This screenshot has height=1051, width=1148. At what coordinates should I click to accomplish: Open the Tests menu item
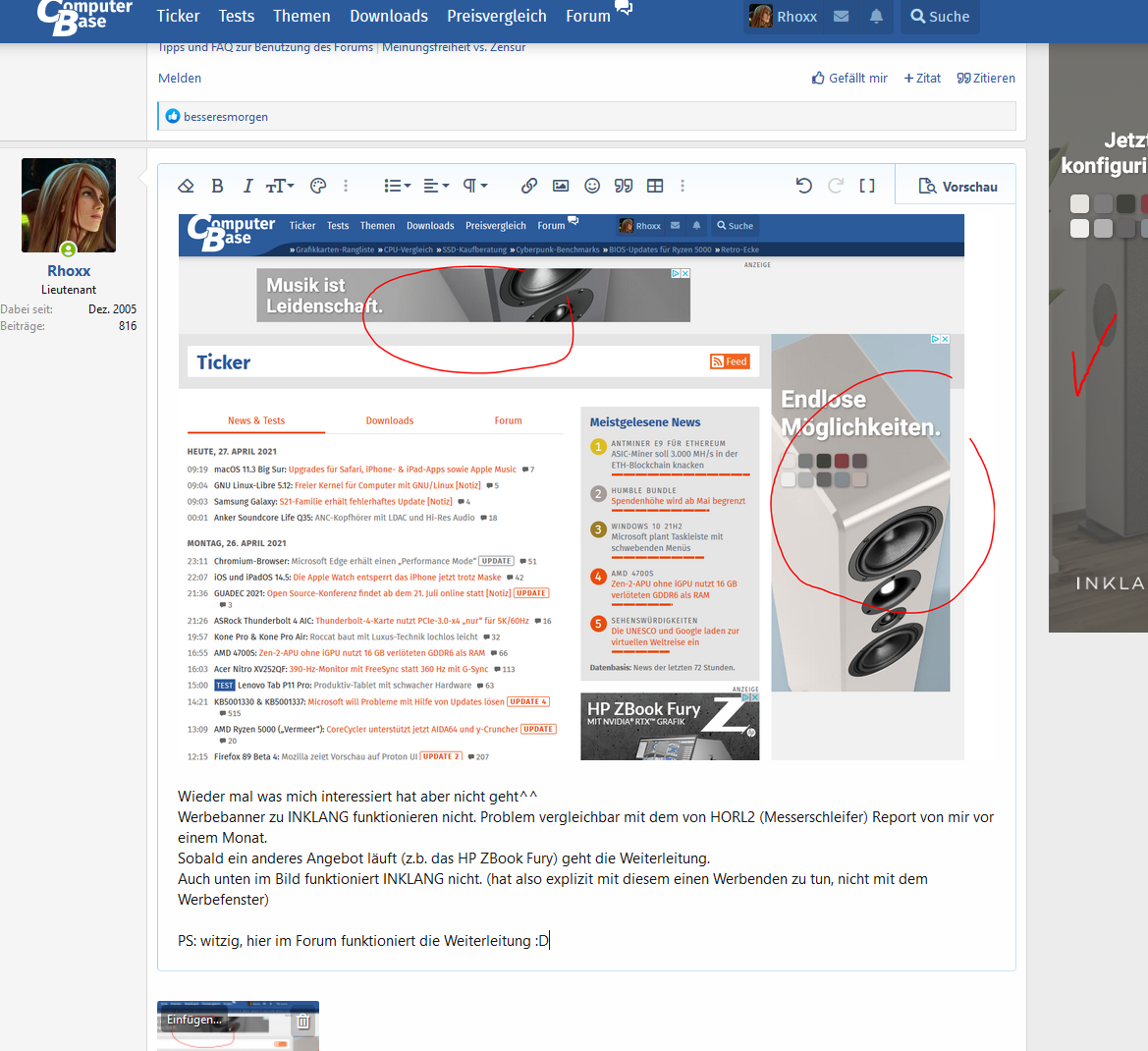point(237,16)
